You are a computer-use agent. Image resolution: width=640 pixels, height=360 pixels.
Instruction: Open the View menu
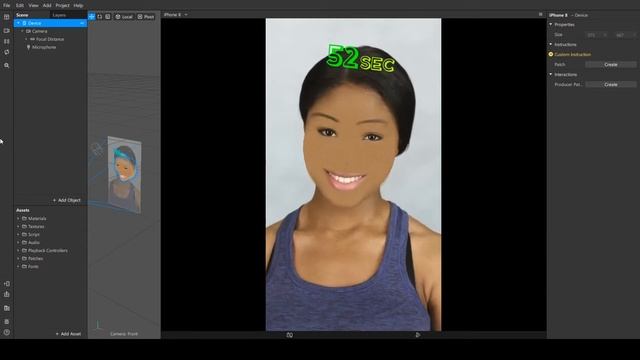pyautogui.click(x=33, y=6)
